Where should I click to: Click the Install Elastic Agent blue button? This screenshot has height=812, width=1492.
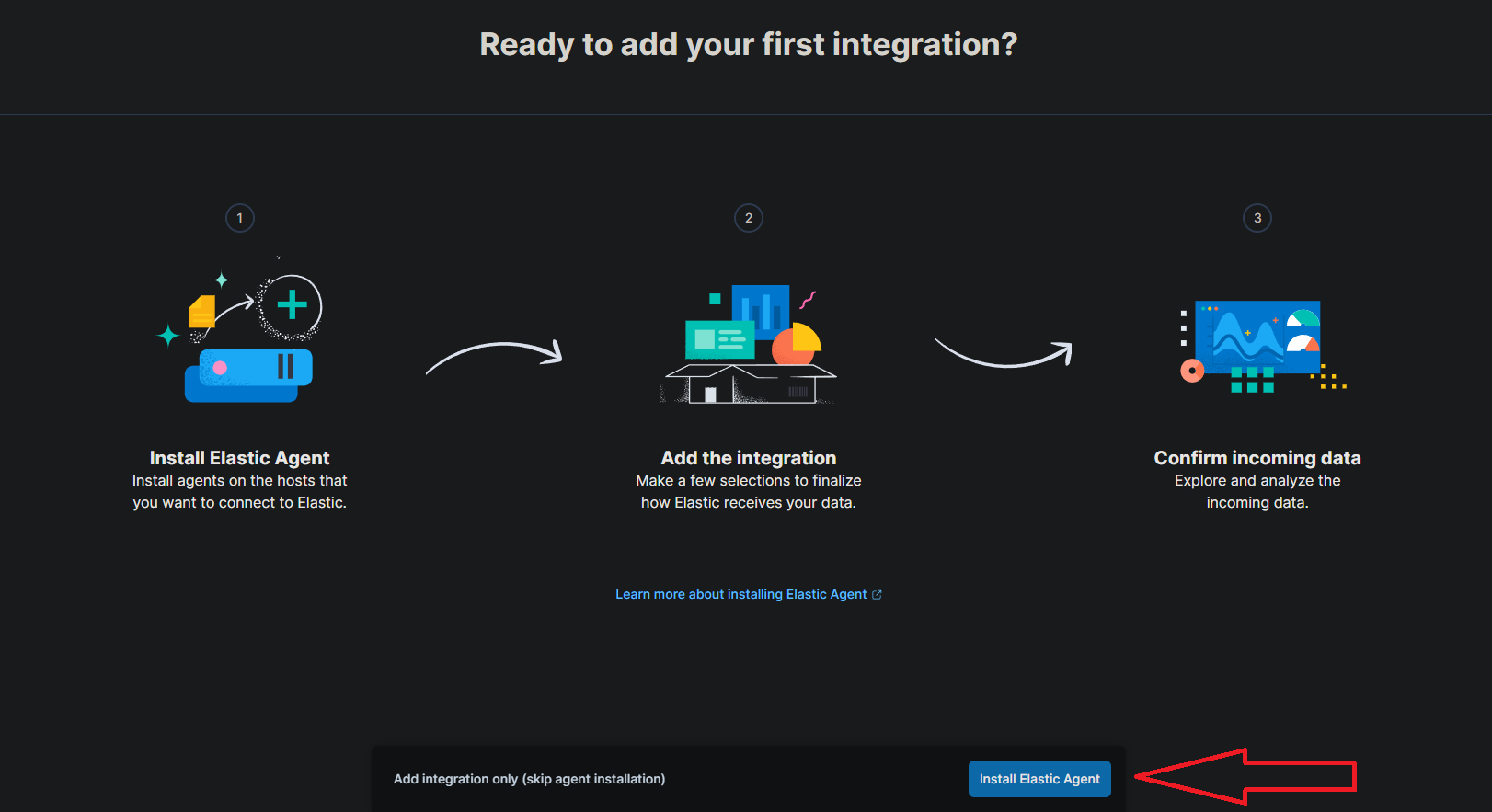pyautogui.click(x=1039, y=779)
